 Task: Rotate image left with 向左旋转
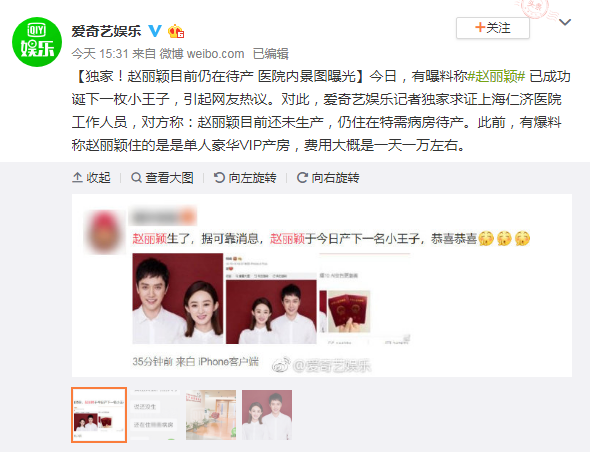click(x=245, y=177)
